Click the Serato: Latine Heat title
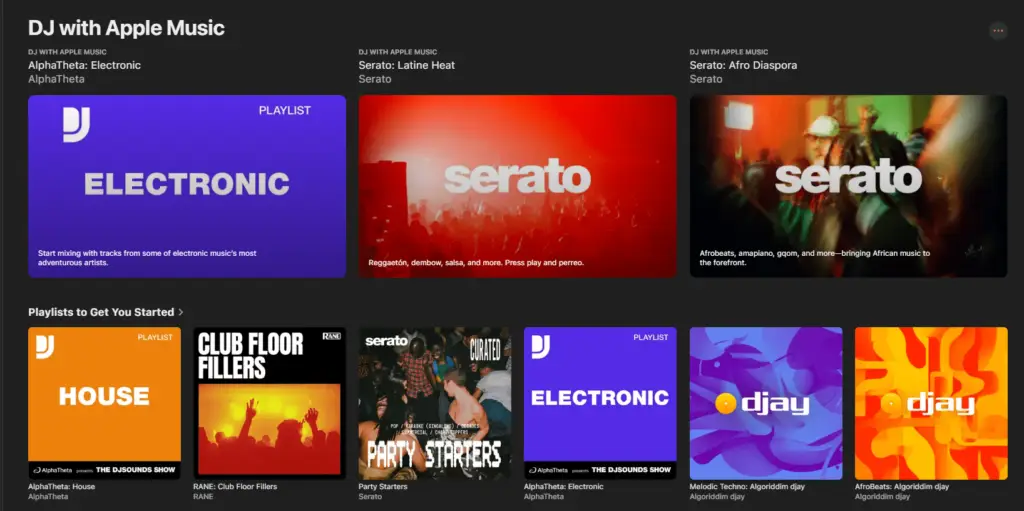Screen dimensions: 1024x511 click(407, 65)
